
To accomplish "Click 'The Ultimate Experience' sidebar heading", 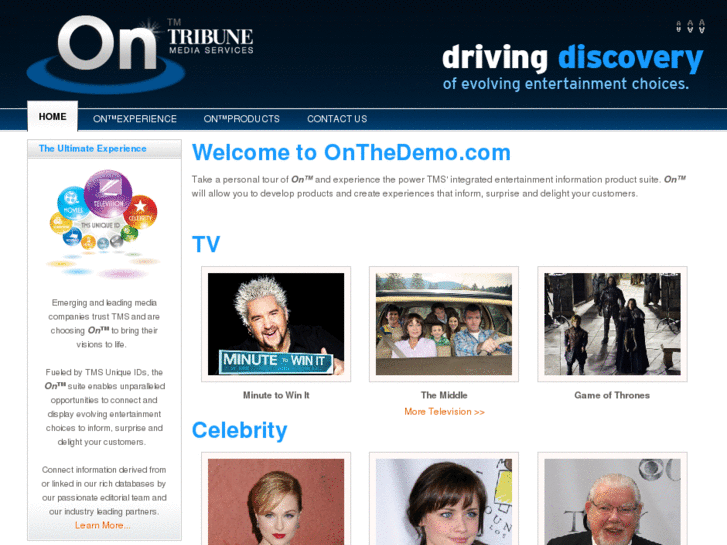I will [x=93, y=148].
